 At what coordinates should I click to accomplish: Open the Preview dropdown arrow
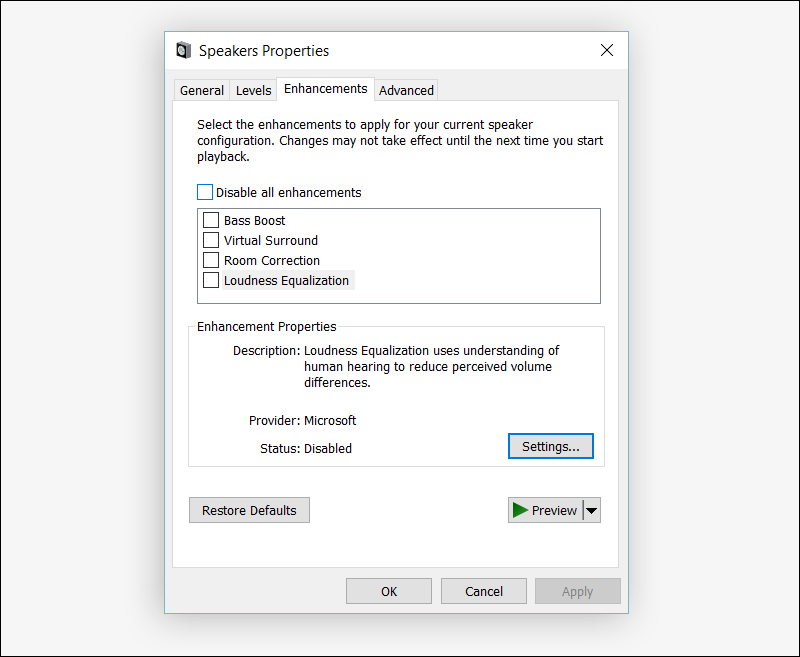tap(591, 510)
